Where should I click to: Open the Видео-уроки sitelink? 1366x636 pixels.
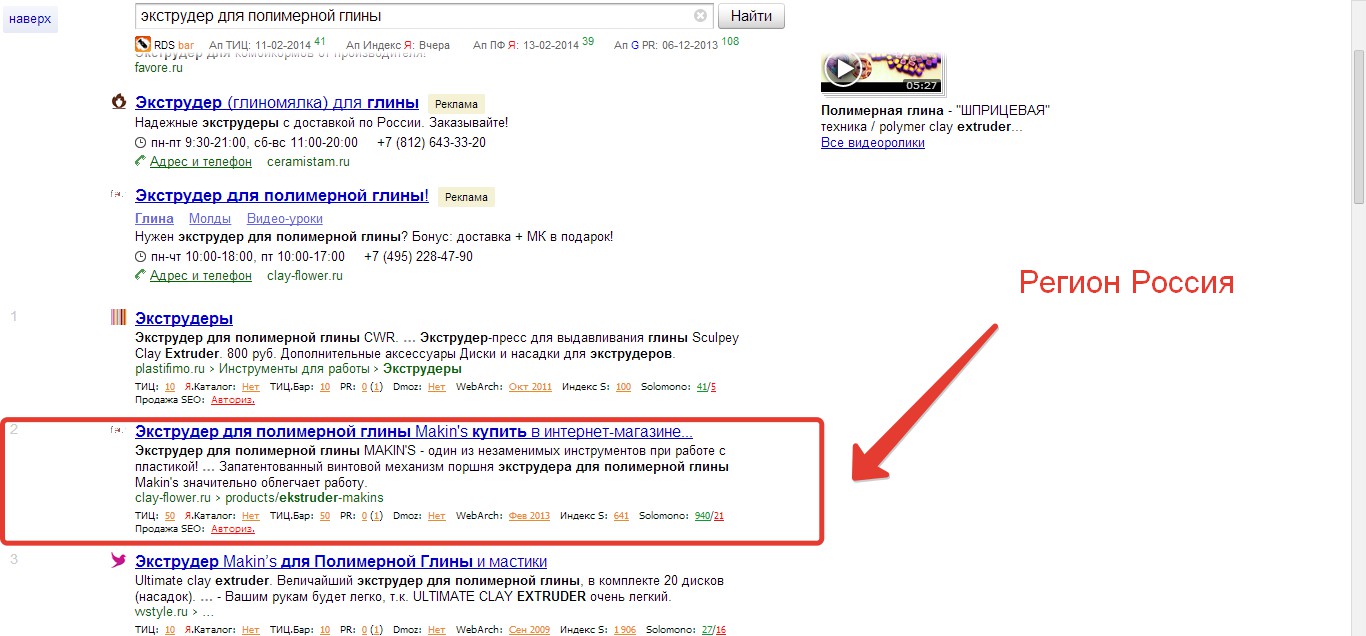coord(285,218)
